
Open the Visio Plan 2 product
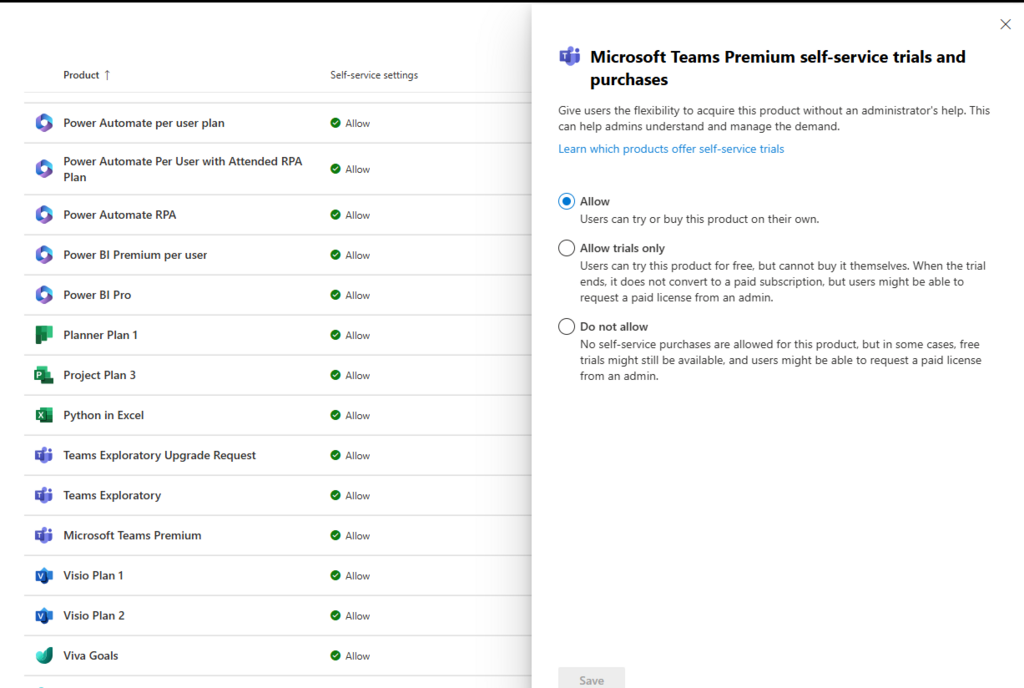pyautogui.click(x=94, y=615)
